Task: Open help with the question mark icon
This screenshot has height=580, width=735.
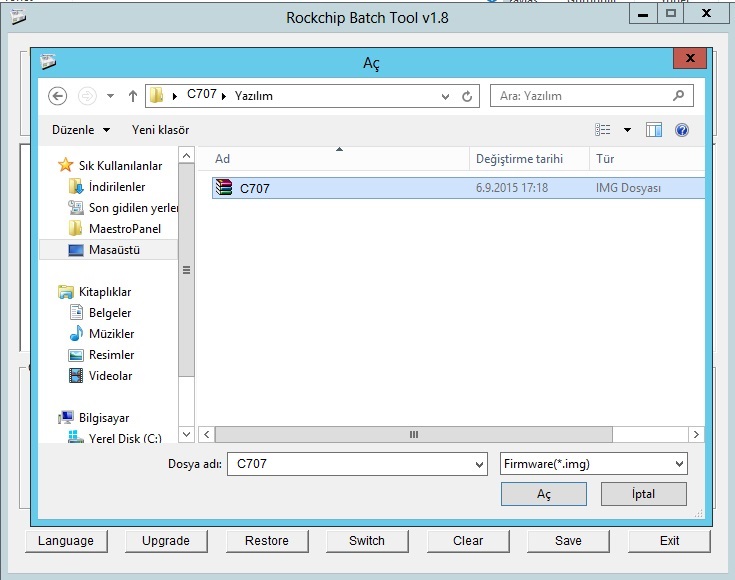Action: 682,130
